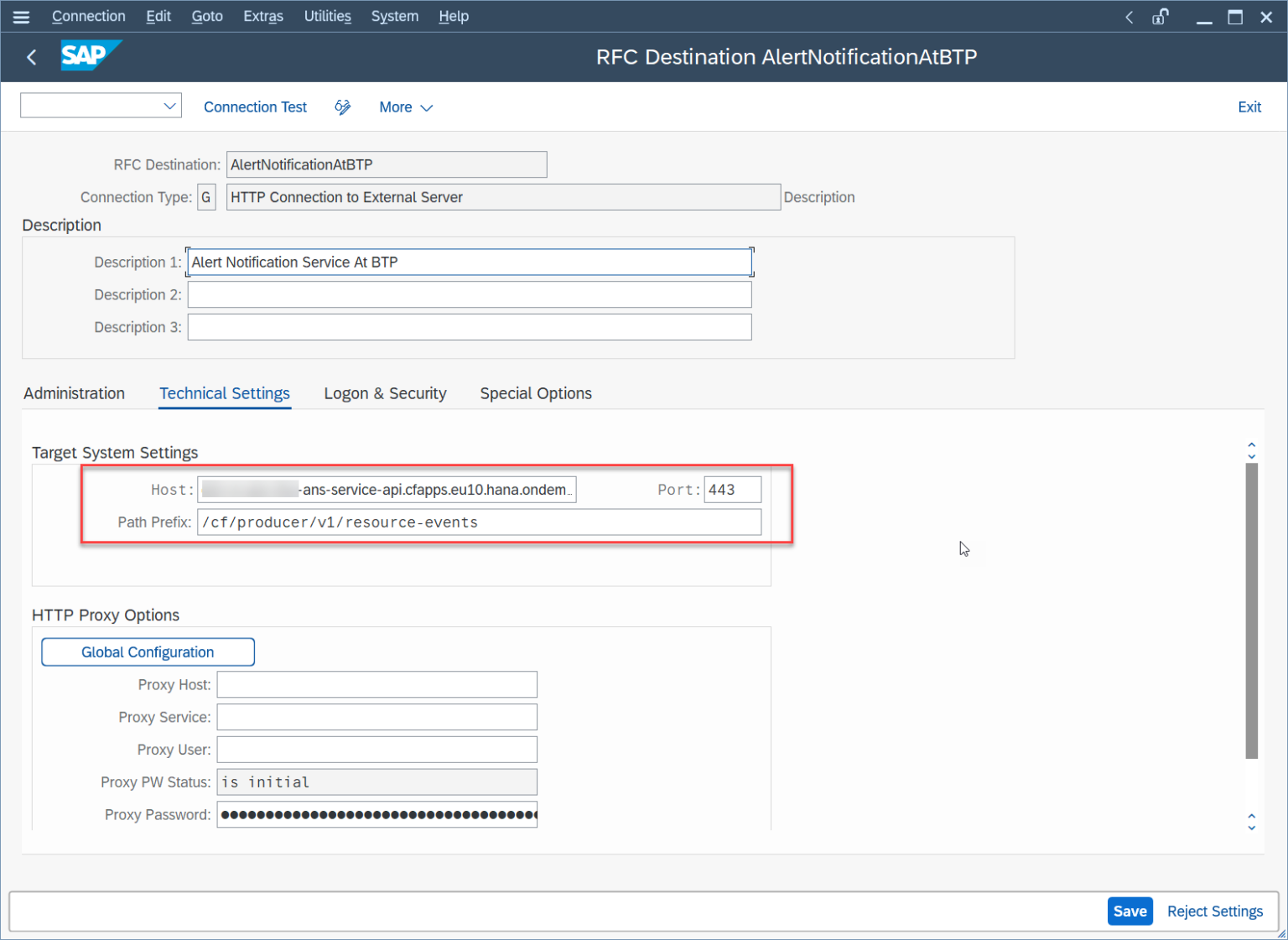Click inside the Description 2 field

470,294
